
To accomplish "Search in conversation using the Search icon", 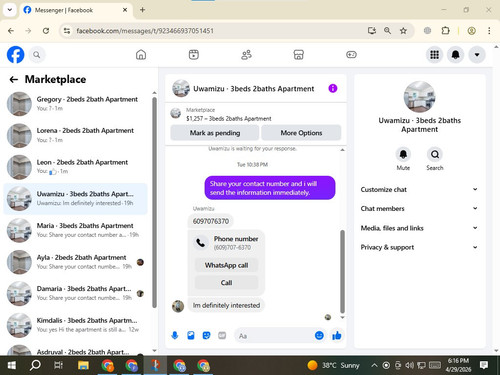I will coord(435,154).
